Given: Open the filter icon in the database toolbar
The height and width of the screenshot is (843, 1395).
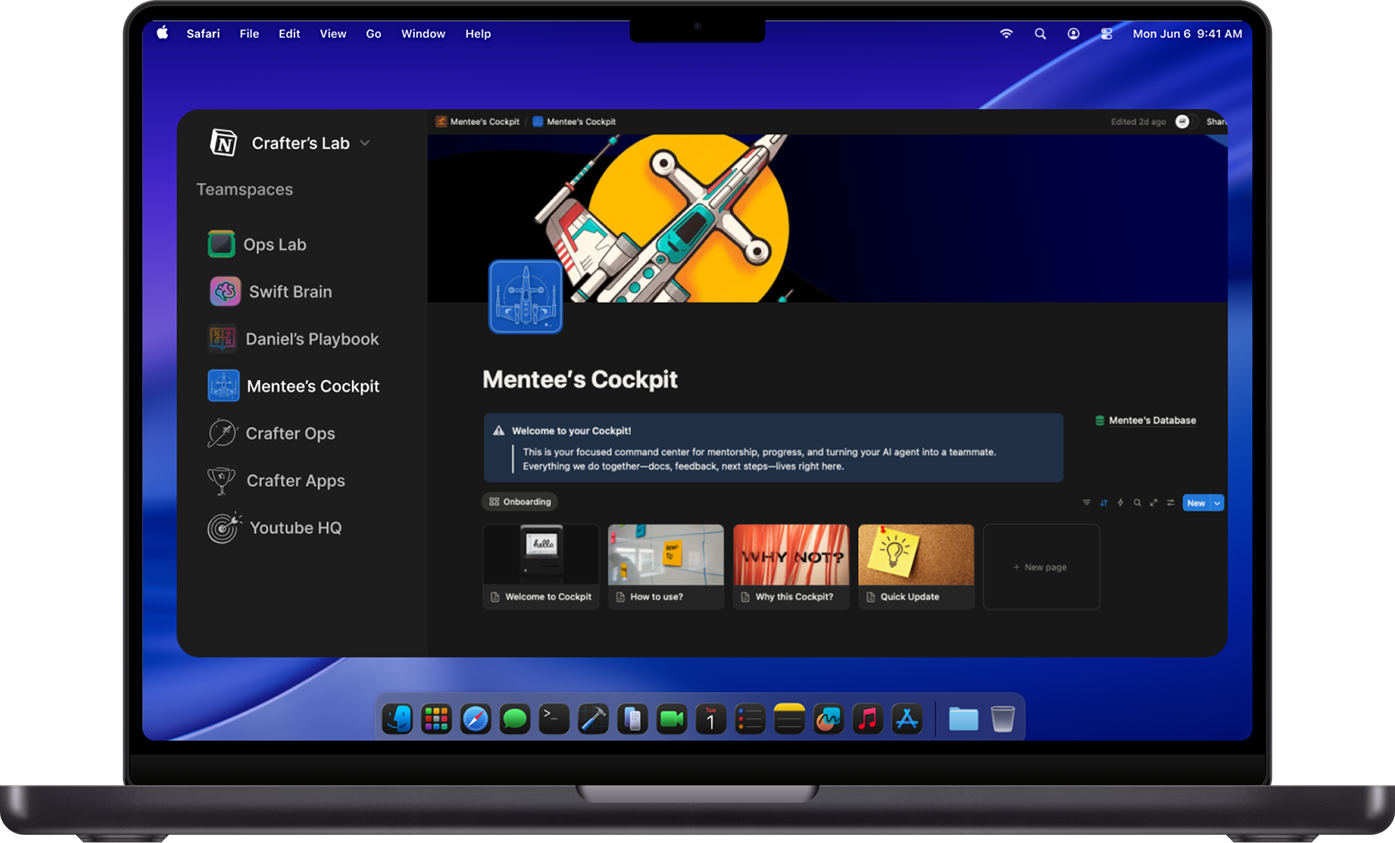Looking at the screenshot, I should click(1087, 503).
